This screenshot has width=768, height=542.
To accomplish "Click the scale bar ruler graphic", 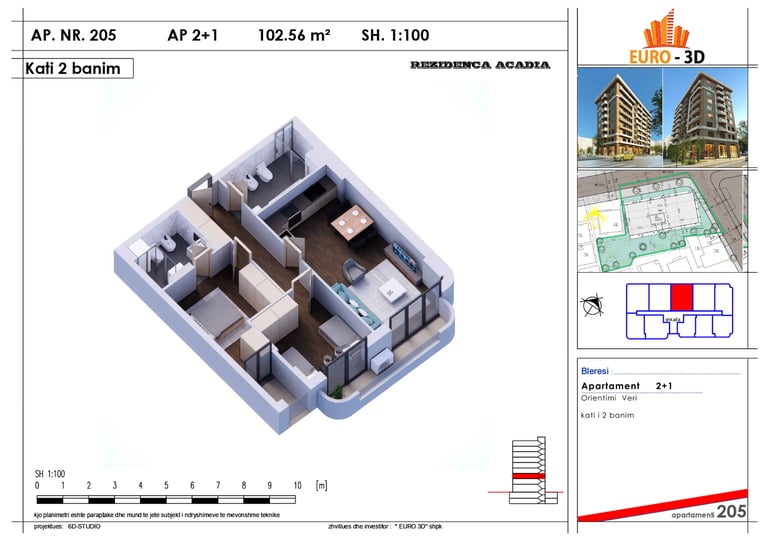I will [x=166, y=500].
